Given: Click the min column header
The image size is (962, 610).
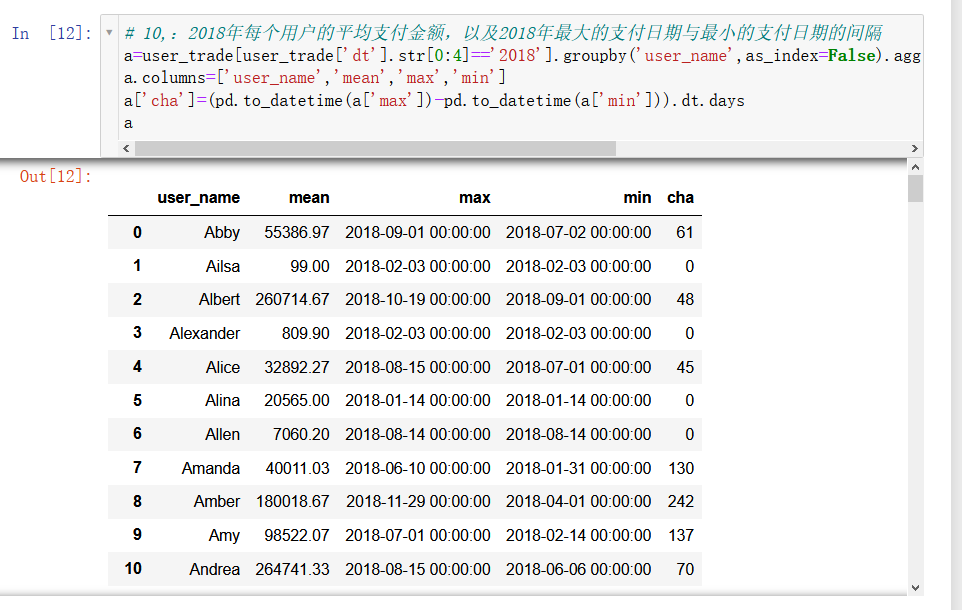Looking at the screenshot, I should pos(637,198).
